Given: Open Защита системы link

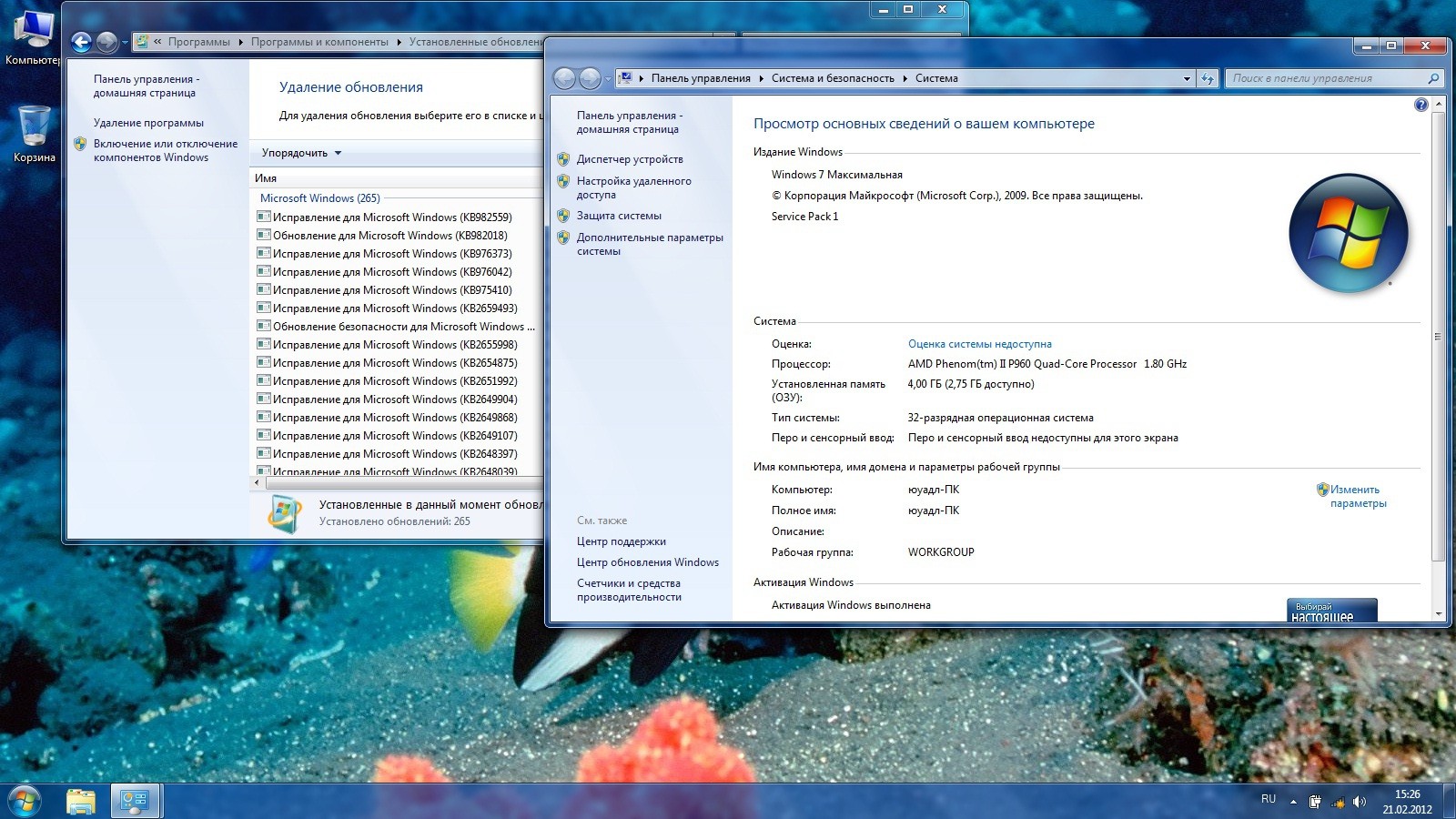Looking at the screenshot, I should [619, 216].
